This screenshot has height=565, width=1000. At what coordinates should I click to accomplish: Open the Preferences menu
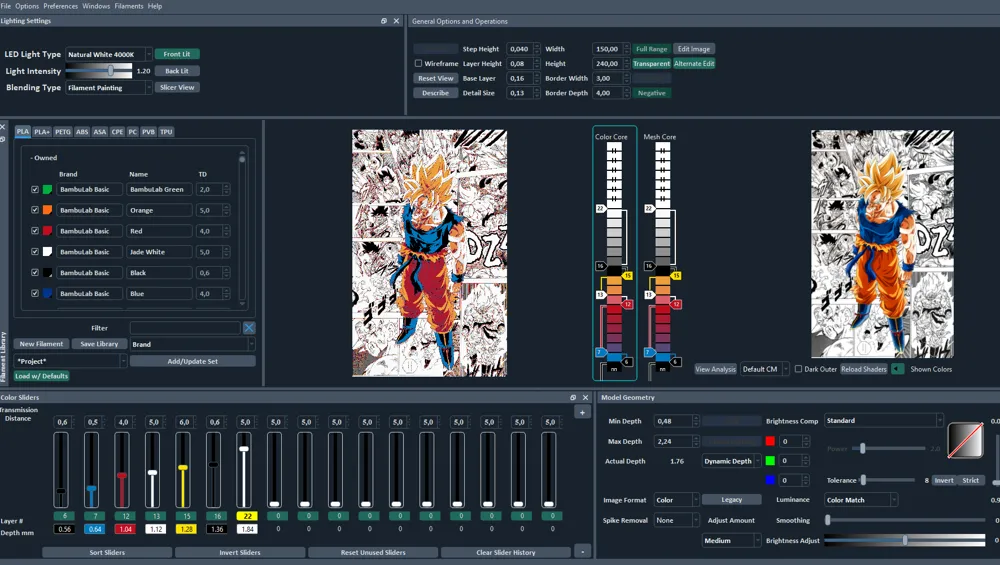(x=61, y=6)
